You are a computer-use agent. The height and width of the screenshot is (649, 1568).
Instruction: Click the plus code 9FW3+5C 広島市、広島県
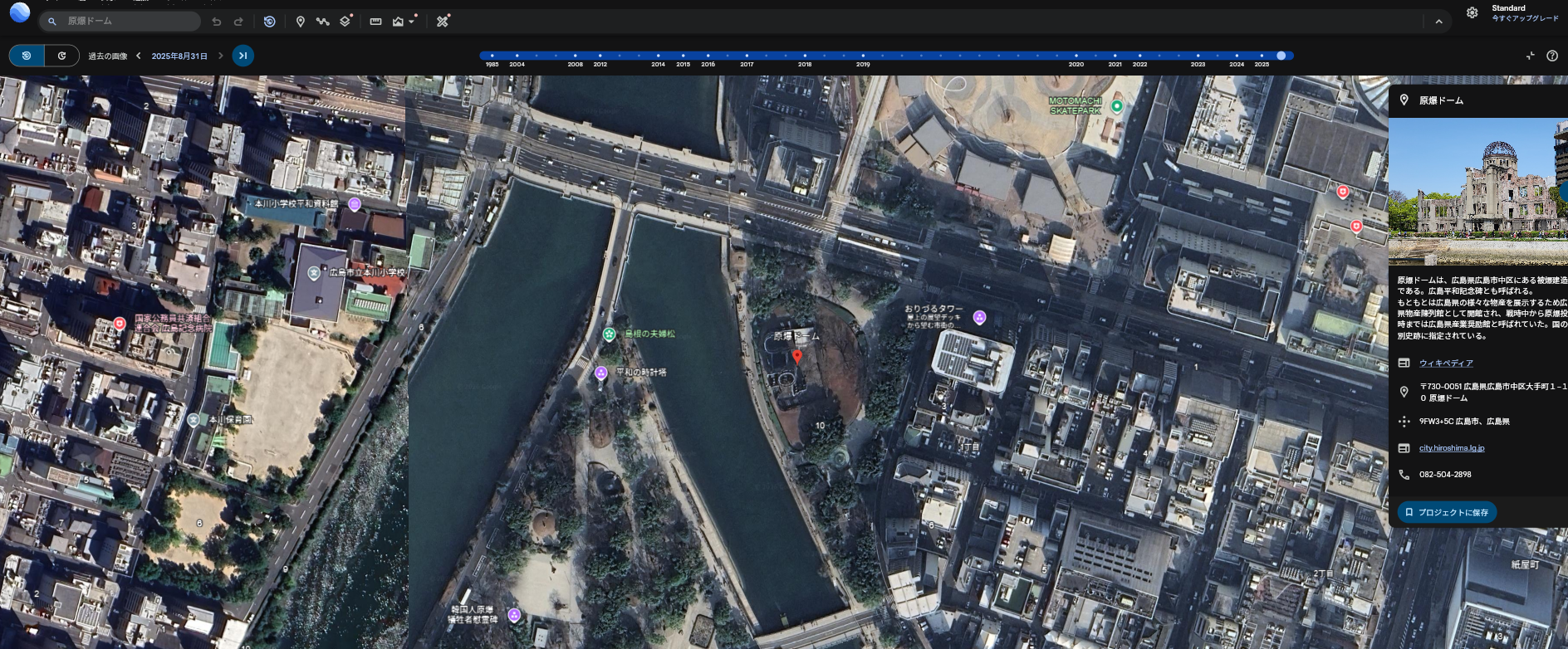(x=1464, y=422)
